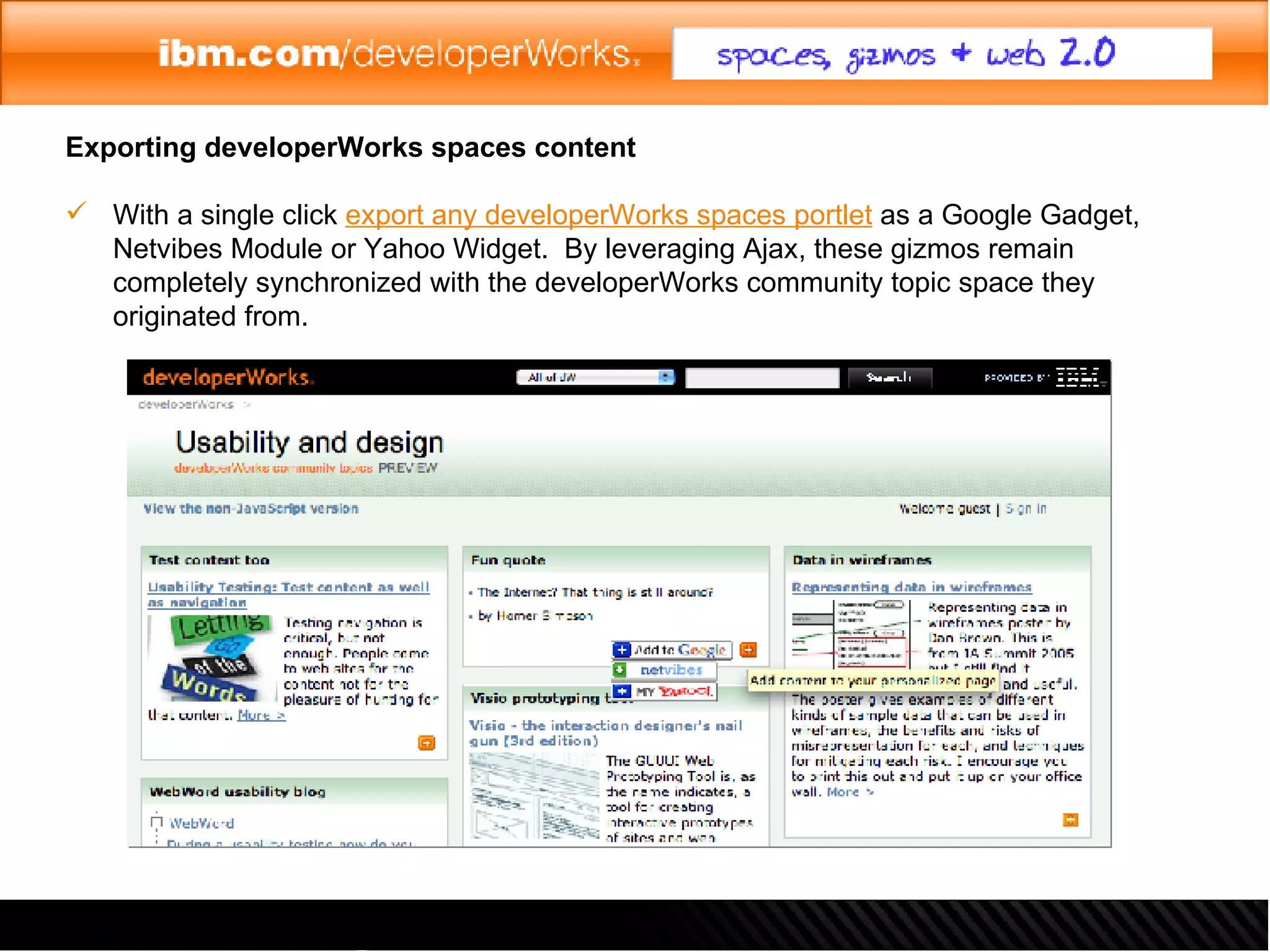Focus the developerWorks search text field
Viewport: 1270px width, 952px height.
pos(762,377)
